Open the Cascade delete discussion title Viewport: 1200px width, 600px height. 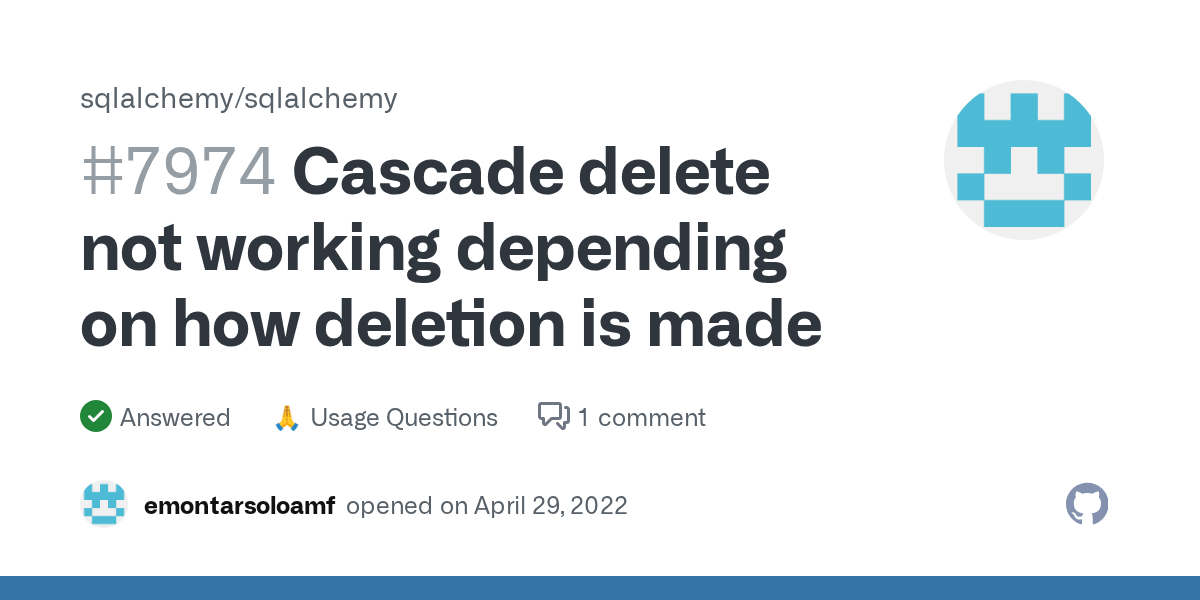click(451, 248)
